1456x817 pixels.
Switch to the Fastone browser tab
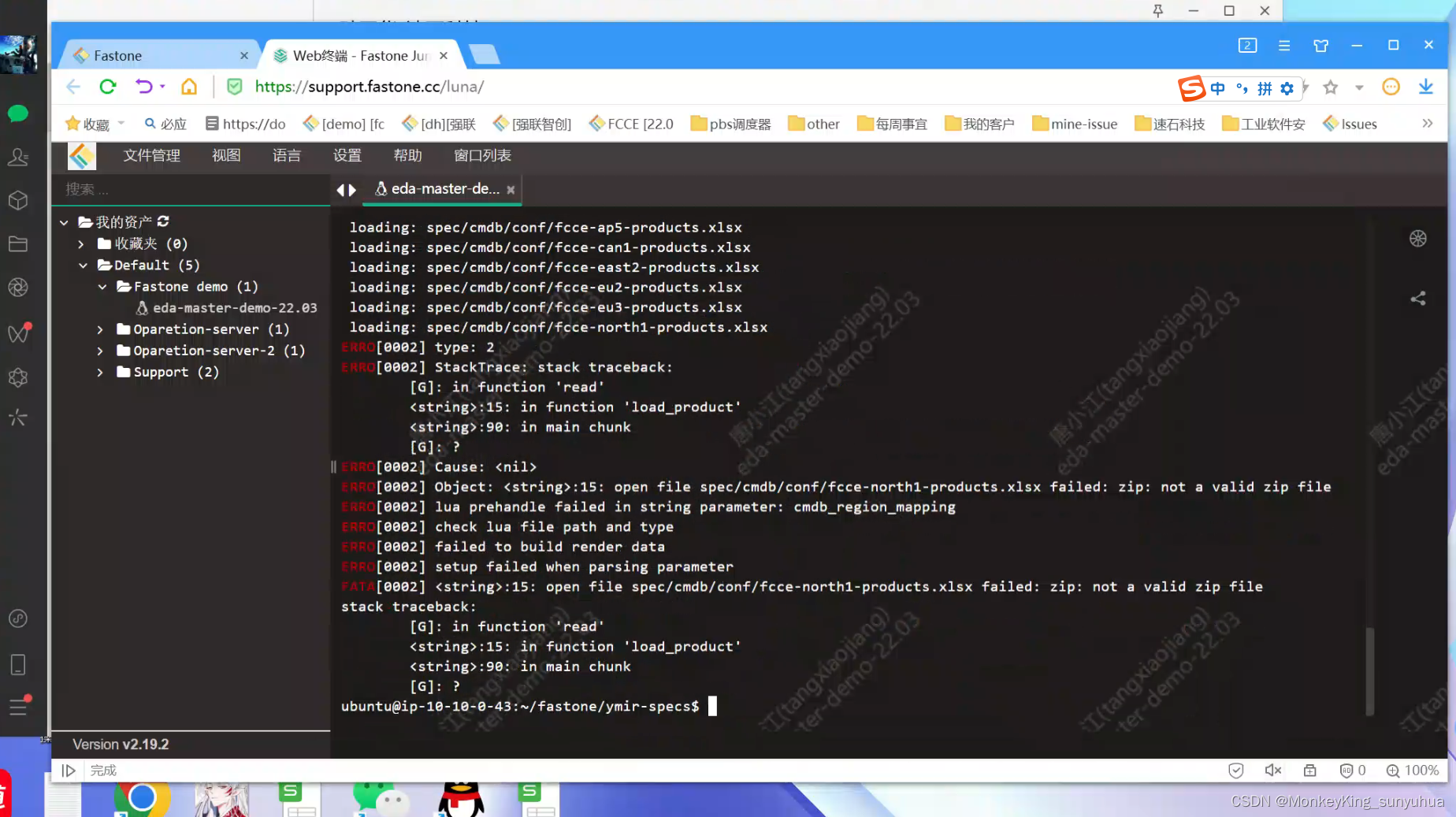coord(158,56)
